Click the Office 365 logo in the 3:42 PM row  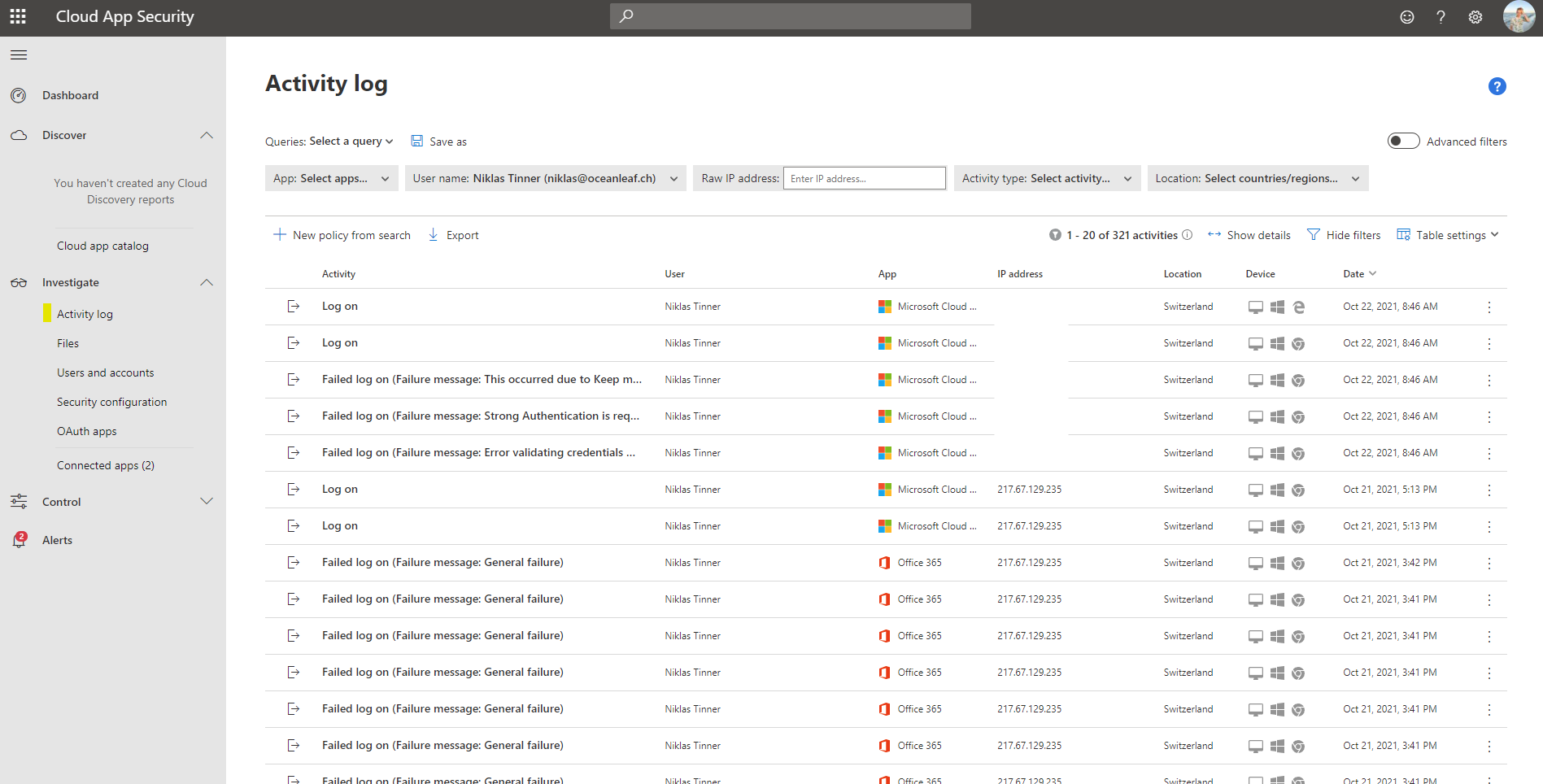pos(885,563)
